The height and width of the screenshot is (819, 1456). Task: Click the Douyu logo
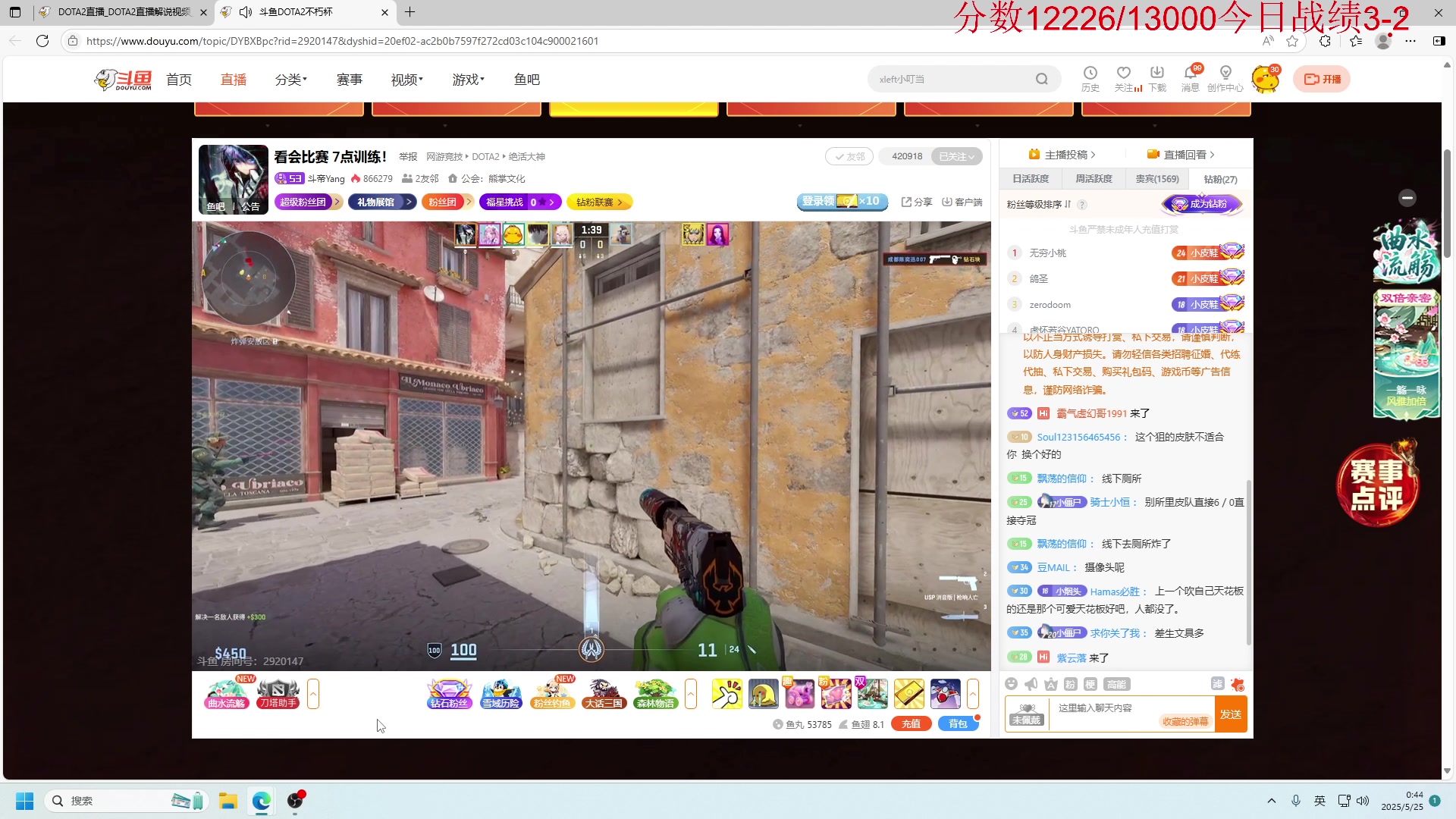(123, 79)
